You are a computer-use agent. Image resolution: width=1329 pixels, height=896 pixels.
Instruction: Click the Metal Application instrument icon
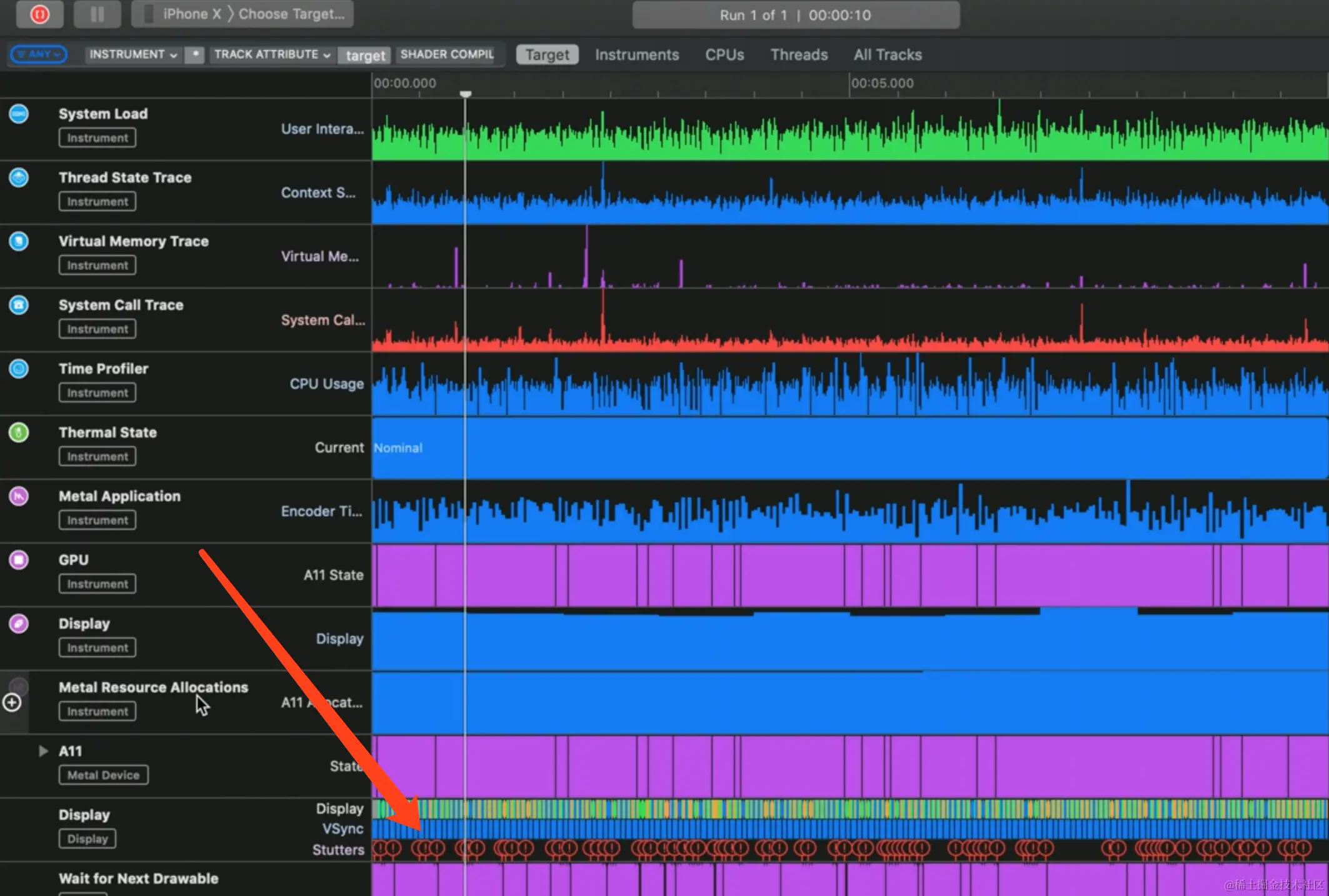coord(19,496)
